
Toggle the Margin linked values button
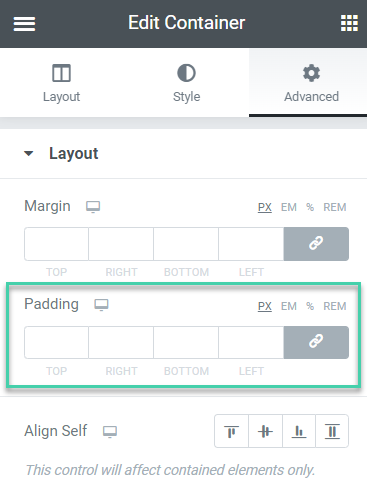coord(316,244)
